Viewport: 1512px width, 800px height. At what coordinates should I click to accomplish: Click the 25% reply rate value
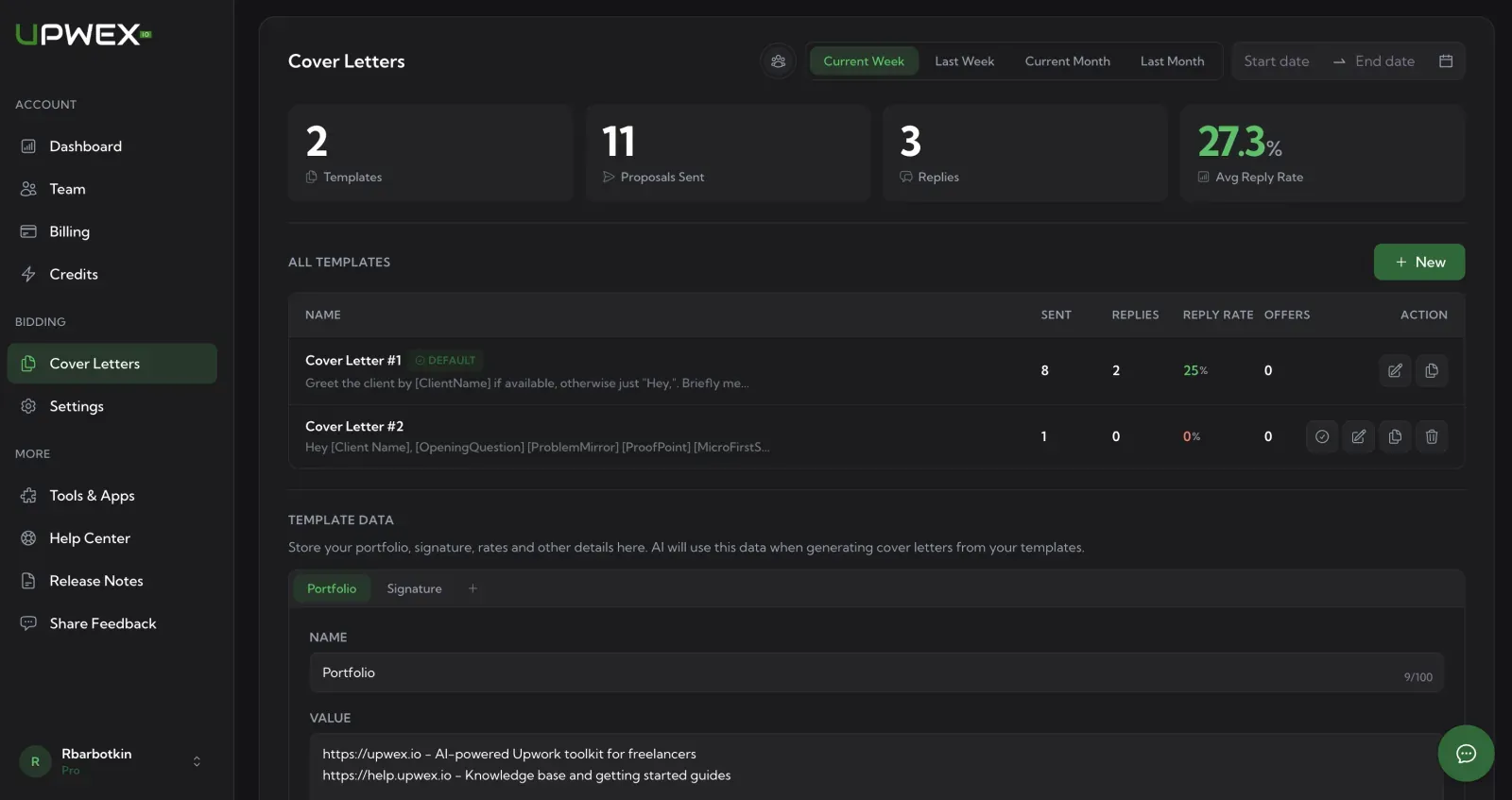(x=1195, y=370)
